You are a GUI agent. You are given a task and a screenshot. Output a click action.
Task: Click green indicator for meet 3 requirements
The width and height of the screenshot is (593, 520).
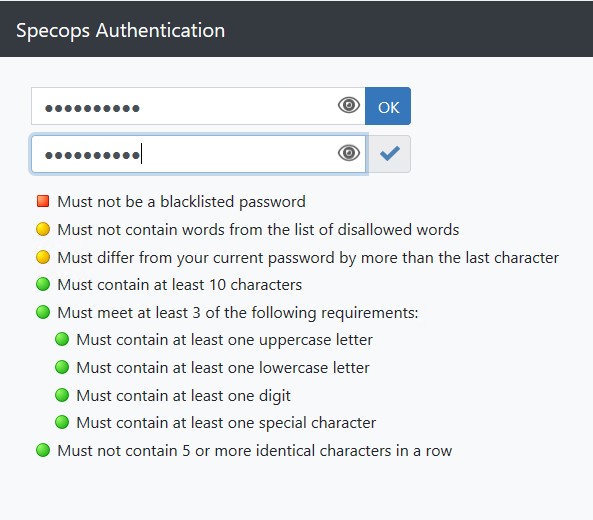pos(43,312)
